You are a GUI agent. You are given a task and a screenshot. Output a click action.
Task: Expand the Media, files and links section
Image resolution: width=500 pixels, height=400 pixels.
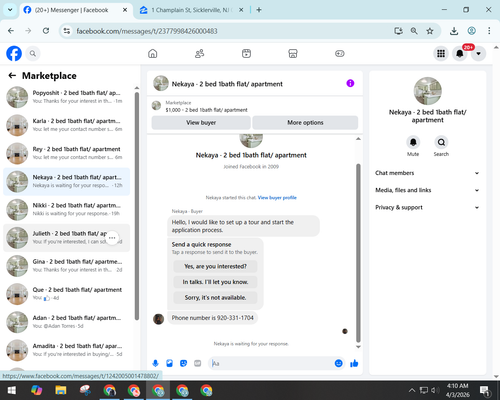(427, 190)
